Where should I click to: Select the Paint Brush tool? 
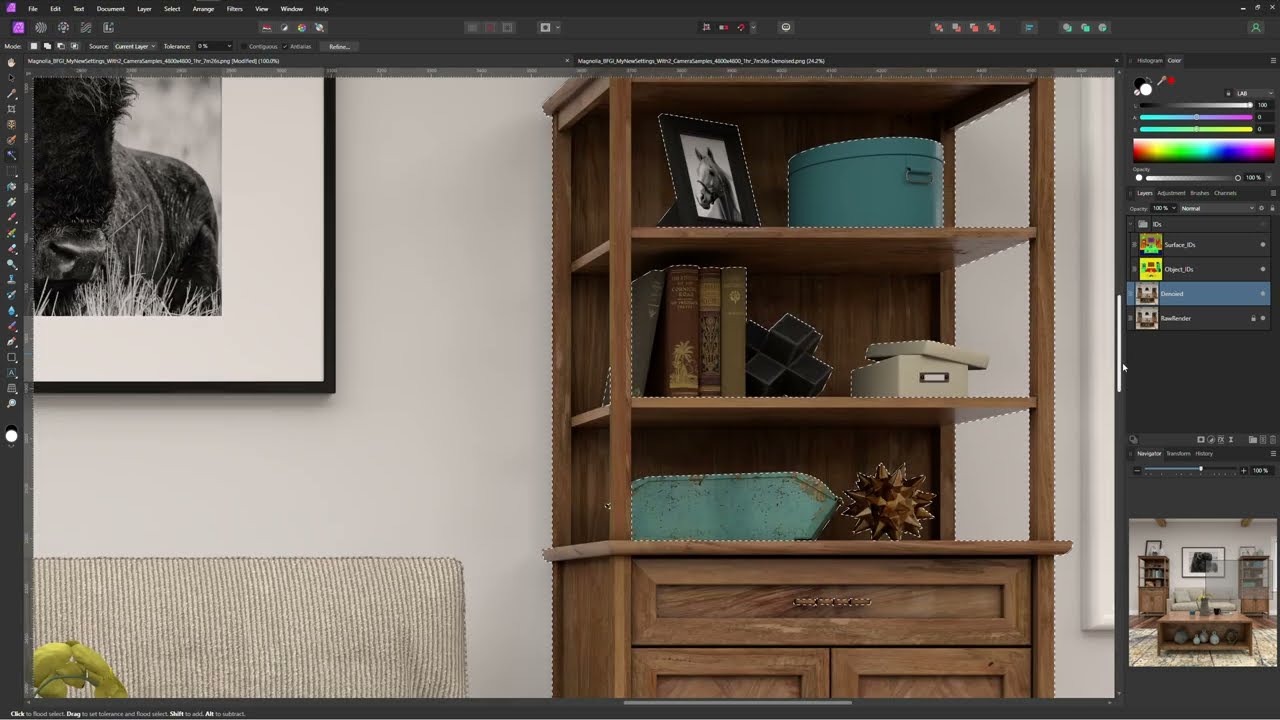tap(12, 217)
